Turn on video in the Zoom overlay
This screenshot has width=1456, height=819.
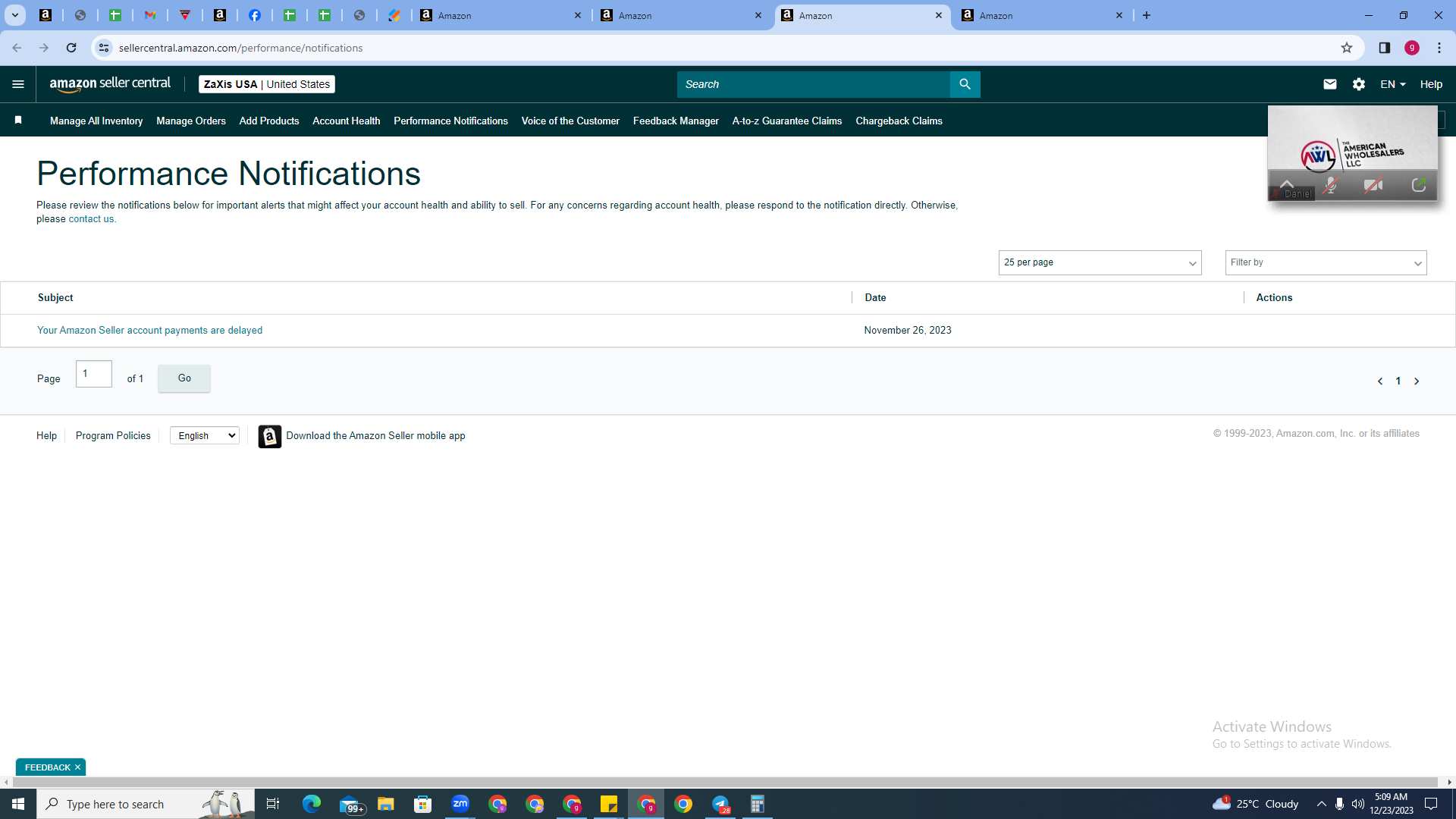click(1373, 186)
